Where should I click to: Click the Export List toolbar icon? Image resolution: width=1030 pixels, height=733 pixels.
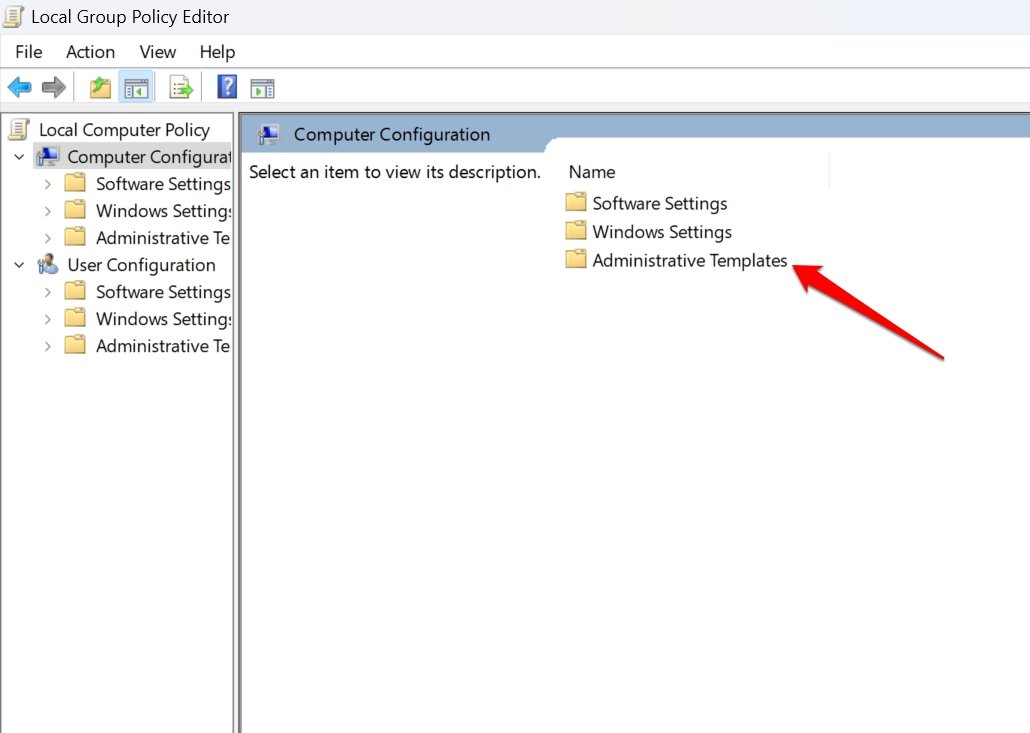click(180, 86)
